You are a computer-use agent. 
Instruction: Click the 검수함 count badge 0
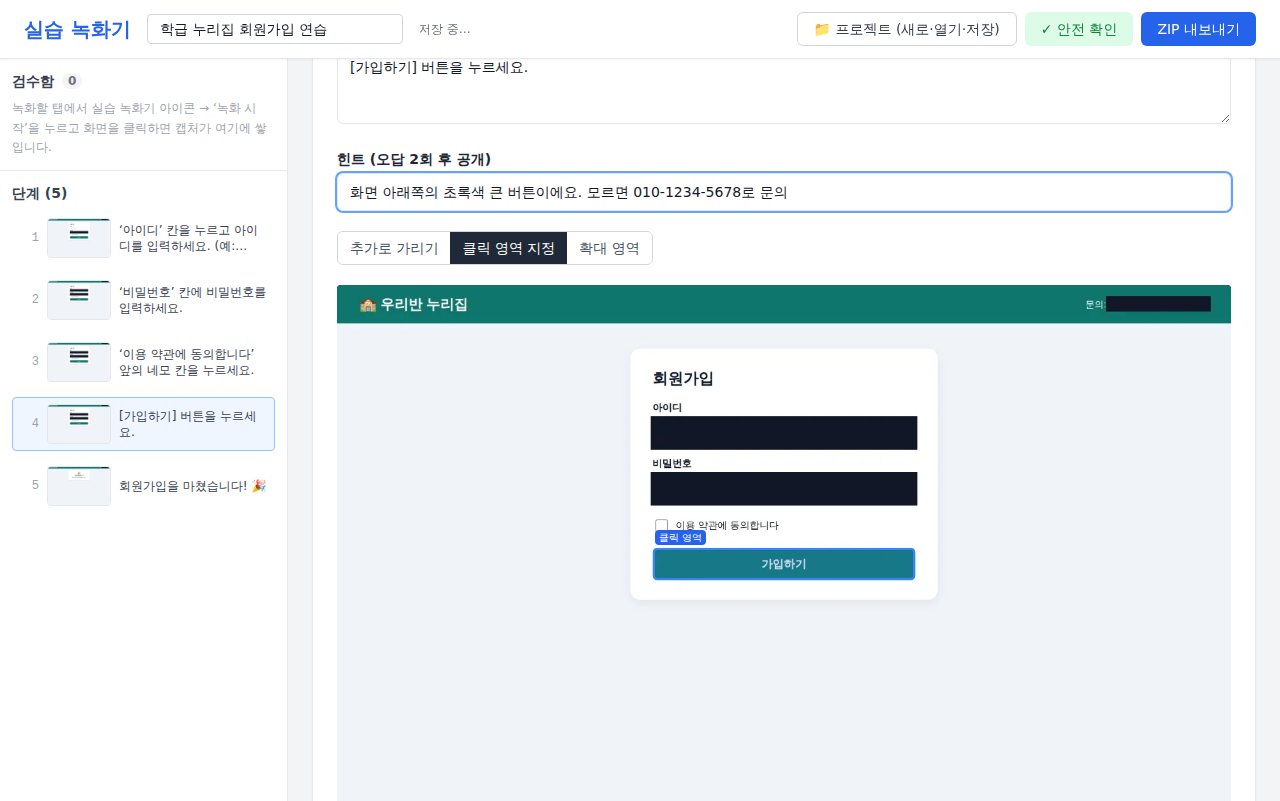(72, 81)
